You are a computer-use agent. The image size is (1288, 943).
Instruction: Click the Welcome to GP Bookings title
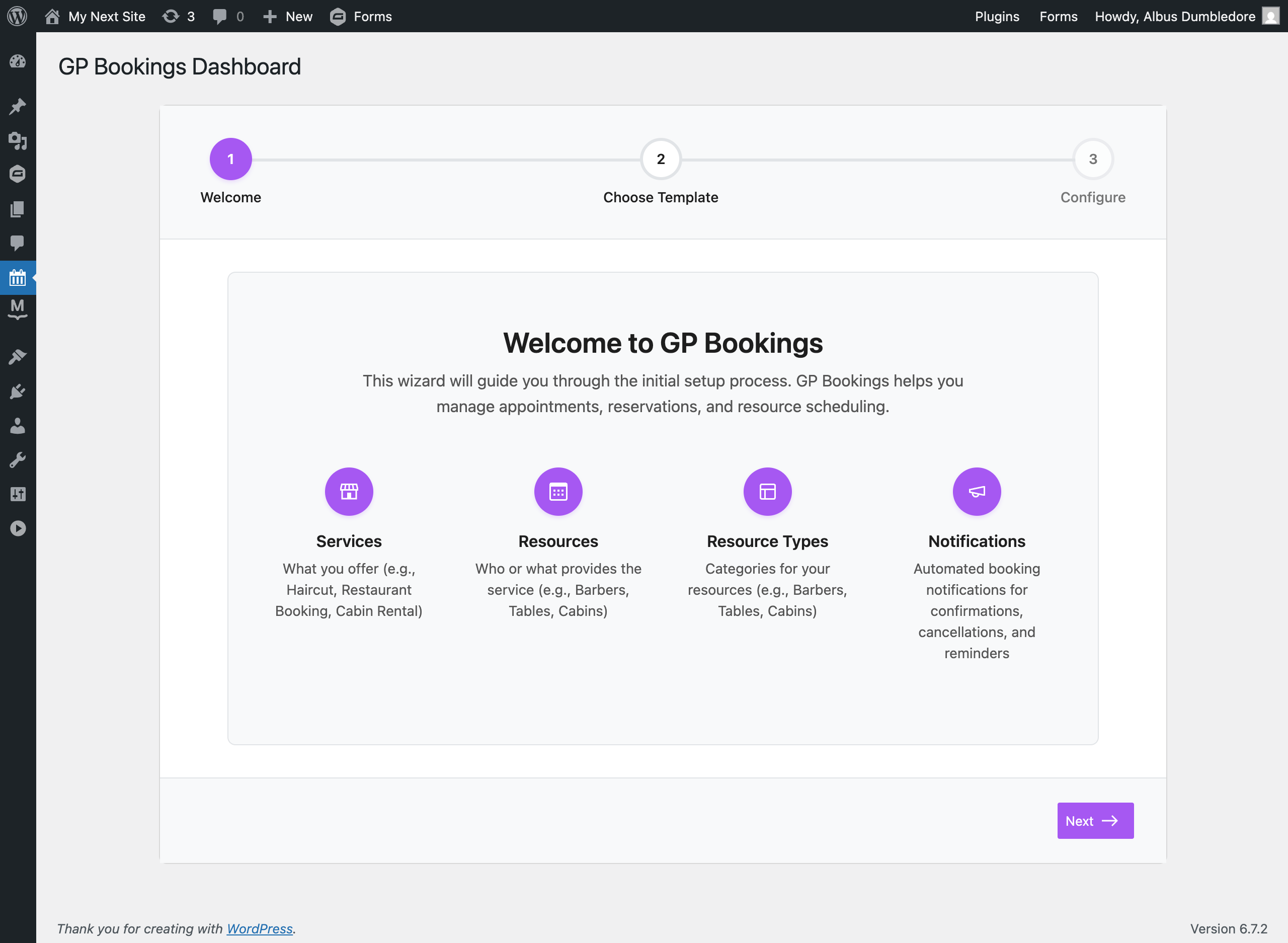click(x=663, y=343)
